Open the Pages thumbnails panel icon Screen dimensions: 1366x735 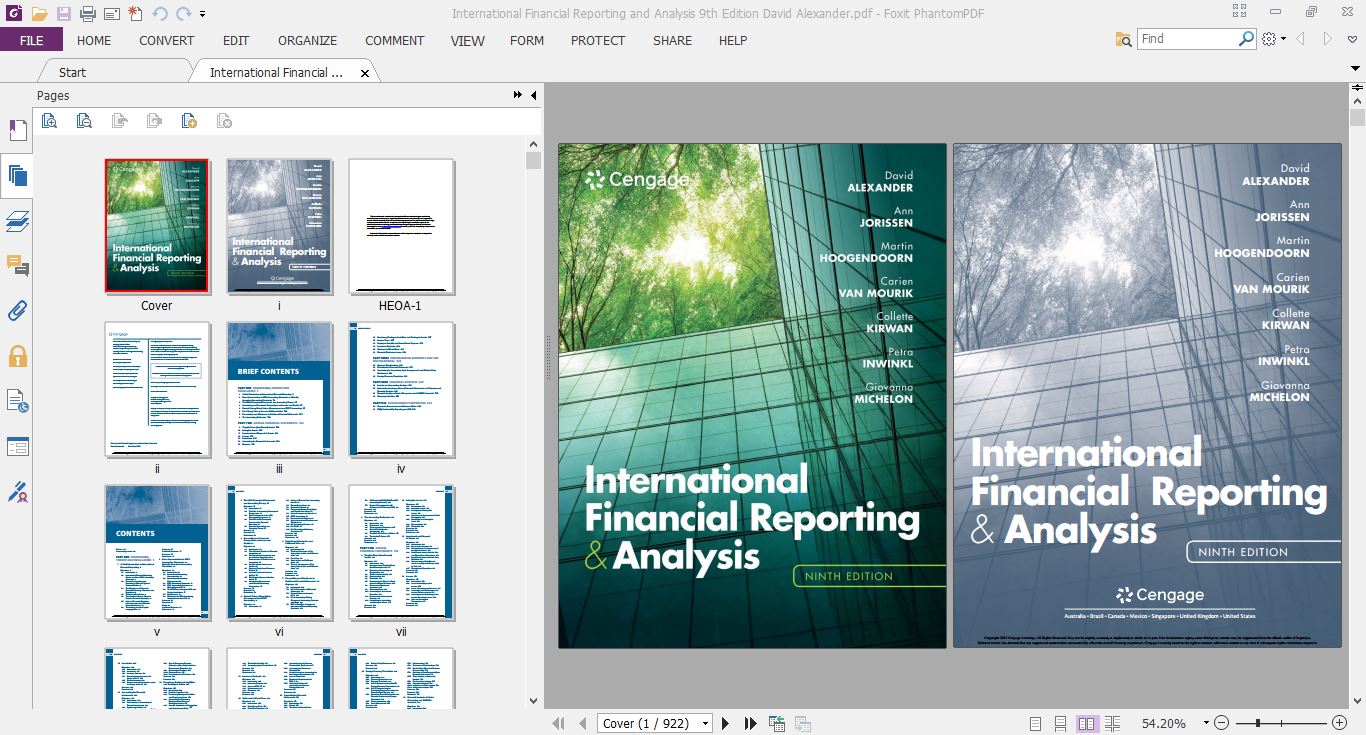coord(17,177)
